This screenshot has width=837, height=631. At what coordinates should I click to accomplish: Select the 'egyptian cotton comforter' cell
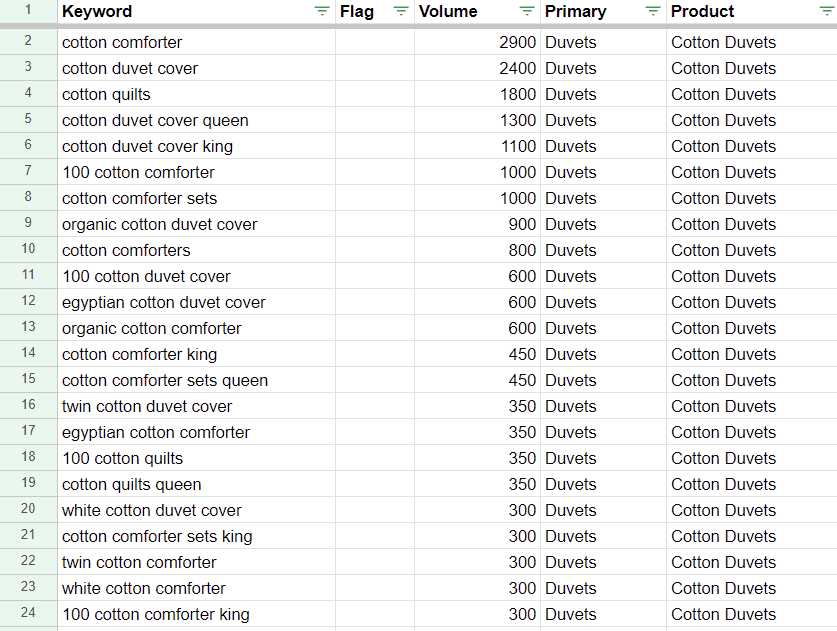pos(196,432)
